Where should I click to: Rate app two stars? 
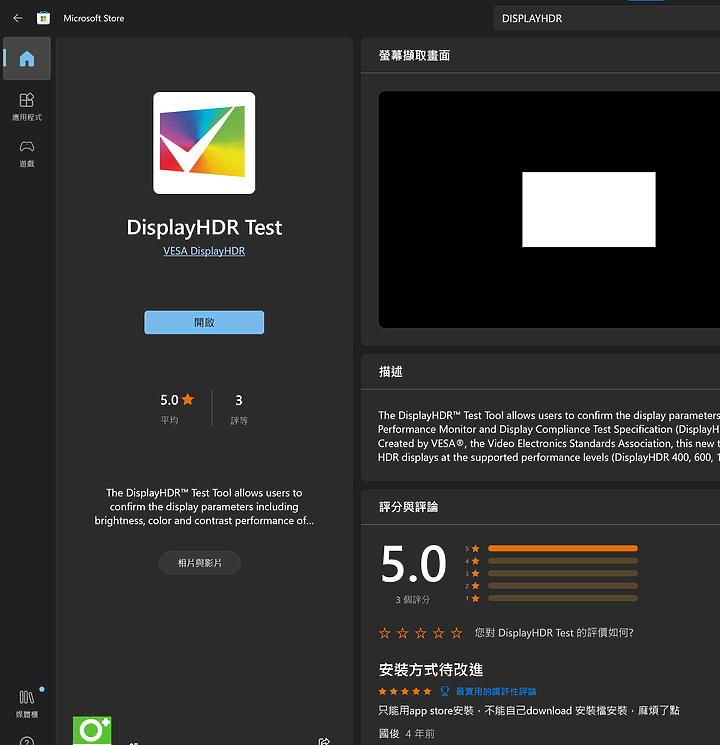(x=403, y=633)
